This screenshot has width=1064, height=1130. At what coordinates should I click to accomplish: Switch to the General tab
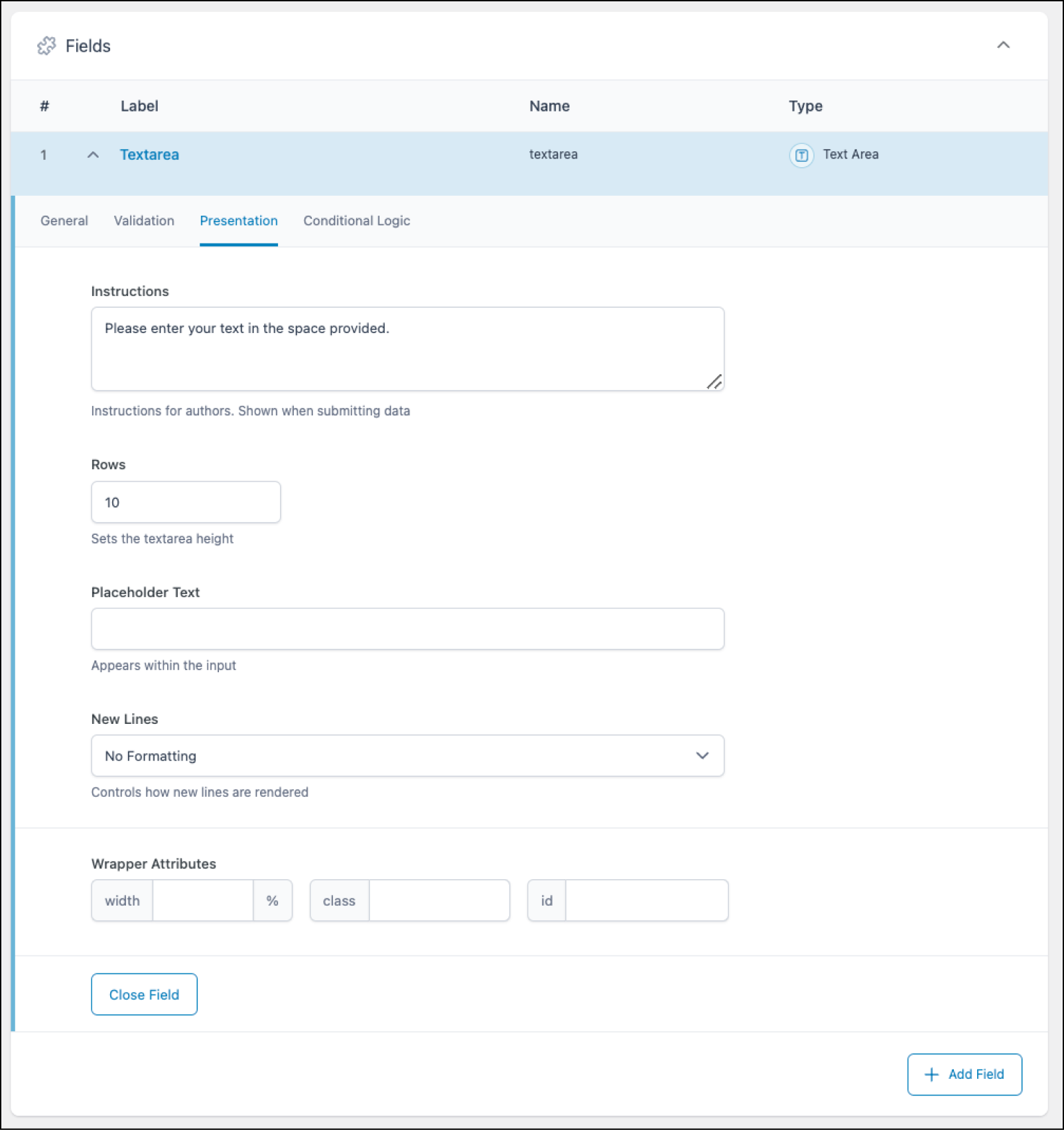(x=64, y=221)
